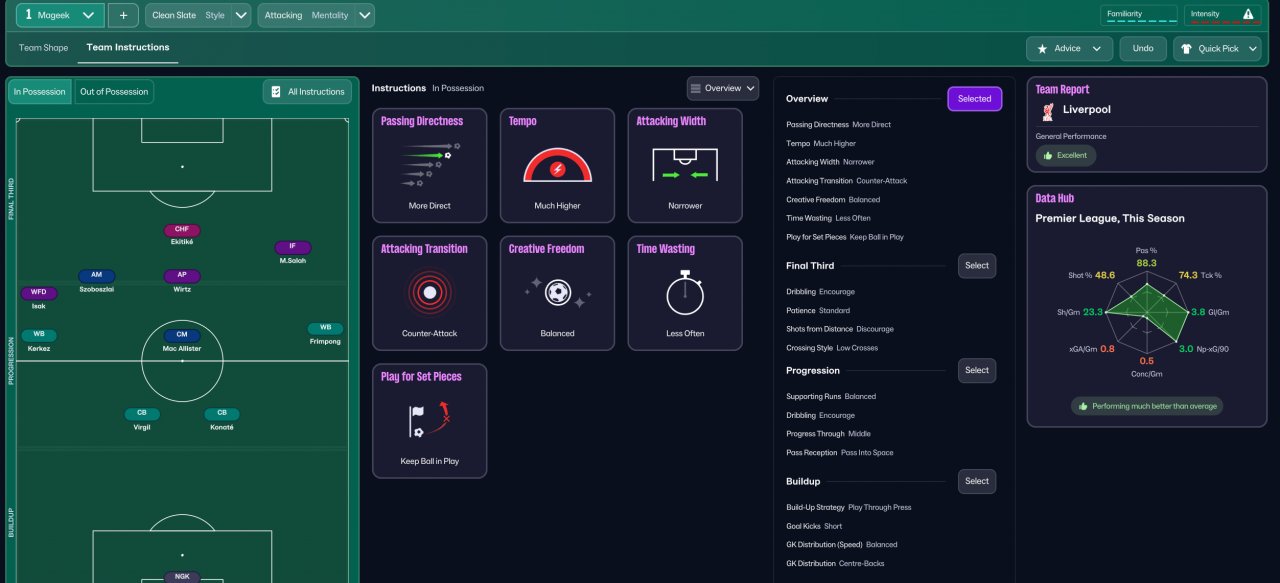Open the Tempo gauge card
Screen dimensions: 1280x583
[x=557, y=165]
